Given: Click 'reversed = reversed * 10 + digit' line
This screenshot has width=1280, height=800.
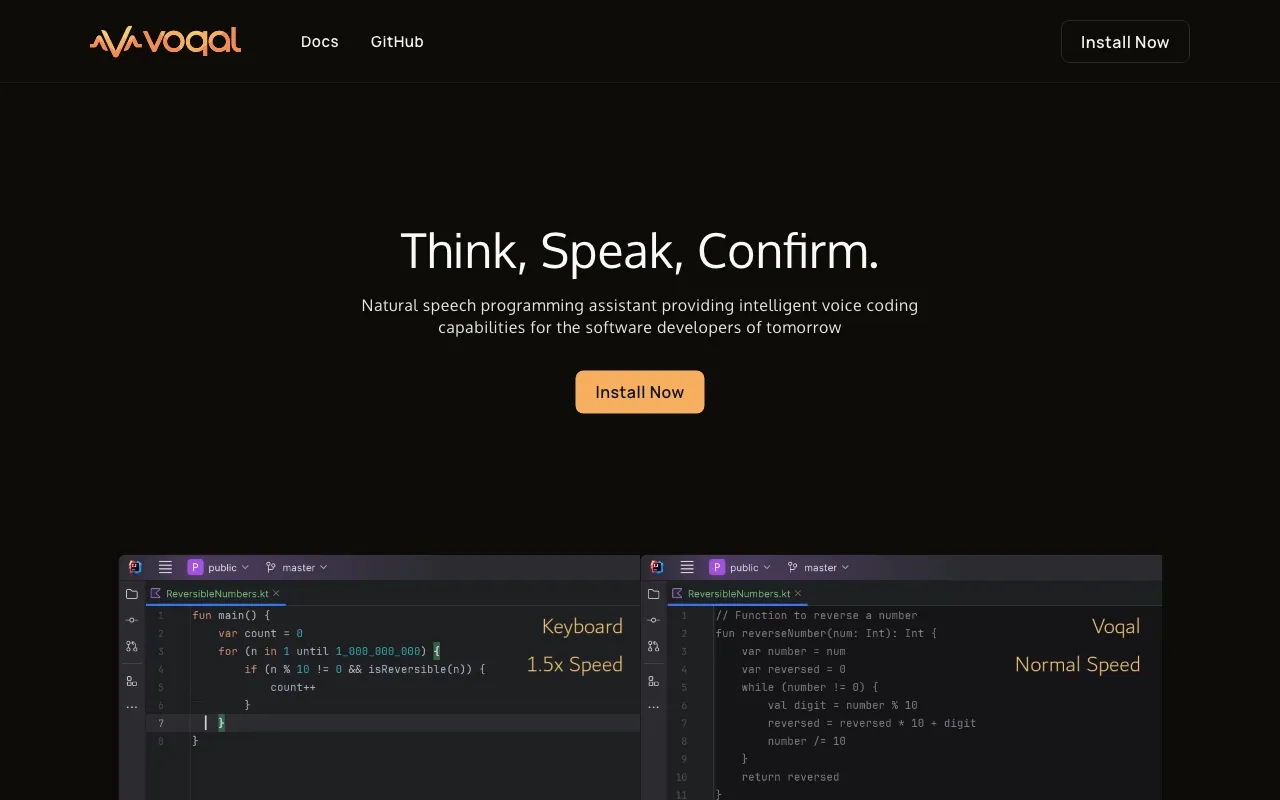Looking at the screenshot, I should click(x=872, y=723).
